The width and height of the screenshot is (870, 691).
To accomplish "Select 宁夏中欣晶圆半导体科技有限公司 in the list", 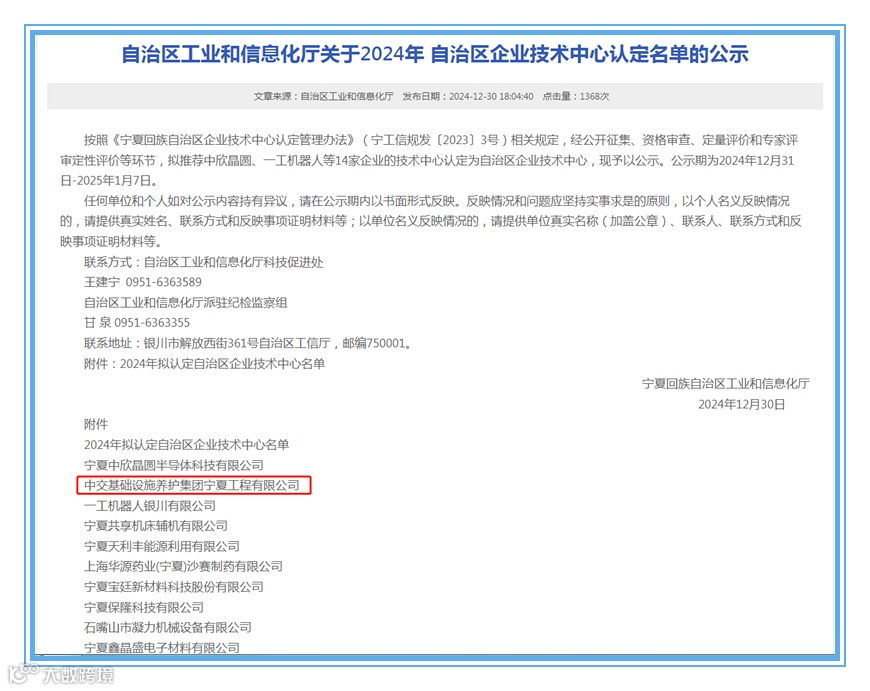I will [x=174, y=465].
